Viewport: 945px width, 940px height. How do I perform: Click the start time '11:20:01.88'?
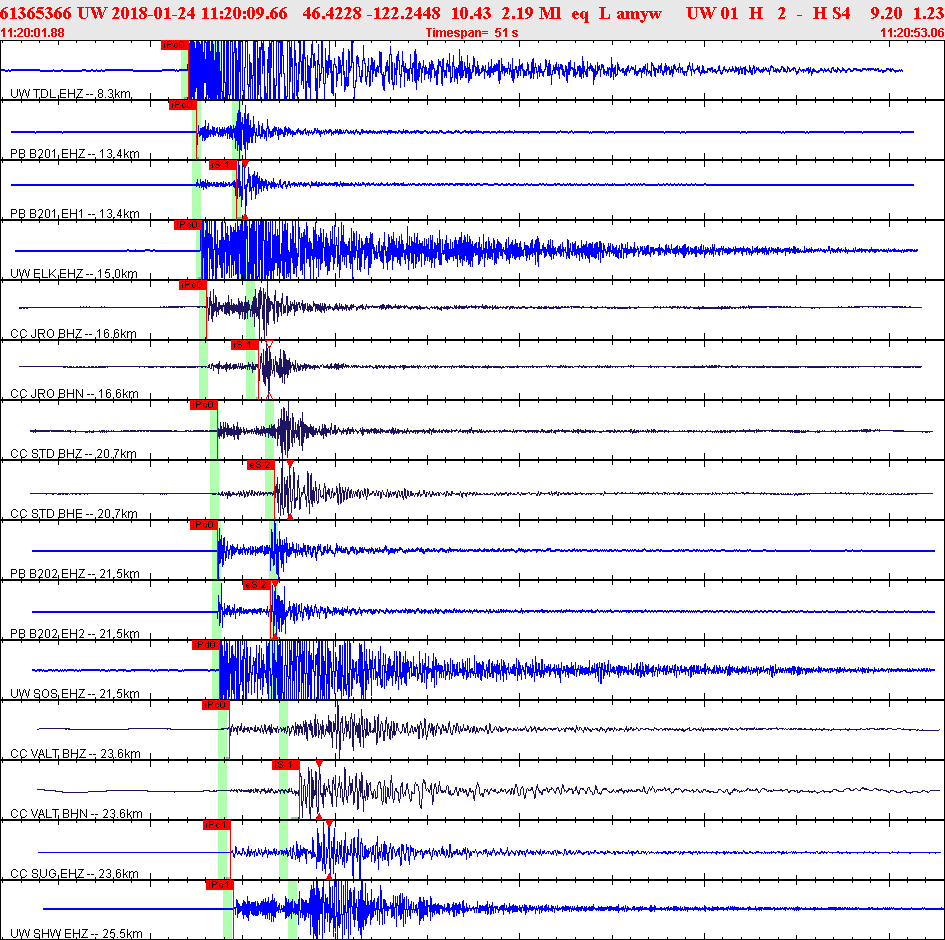(33, 33)
